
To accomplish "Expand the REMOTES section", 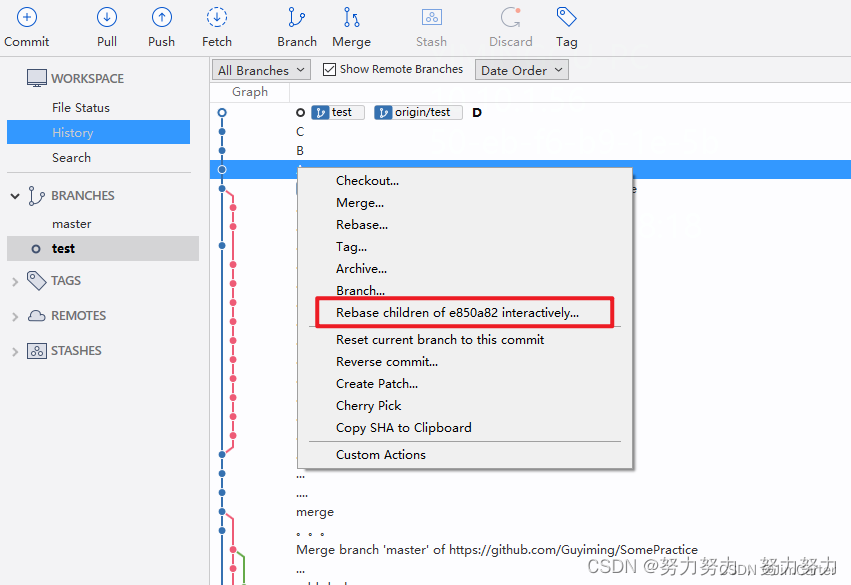I will pos(14,315).
